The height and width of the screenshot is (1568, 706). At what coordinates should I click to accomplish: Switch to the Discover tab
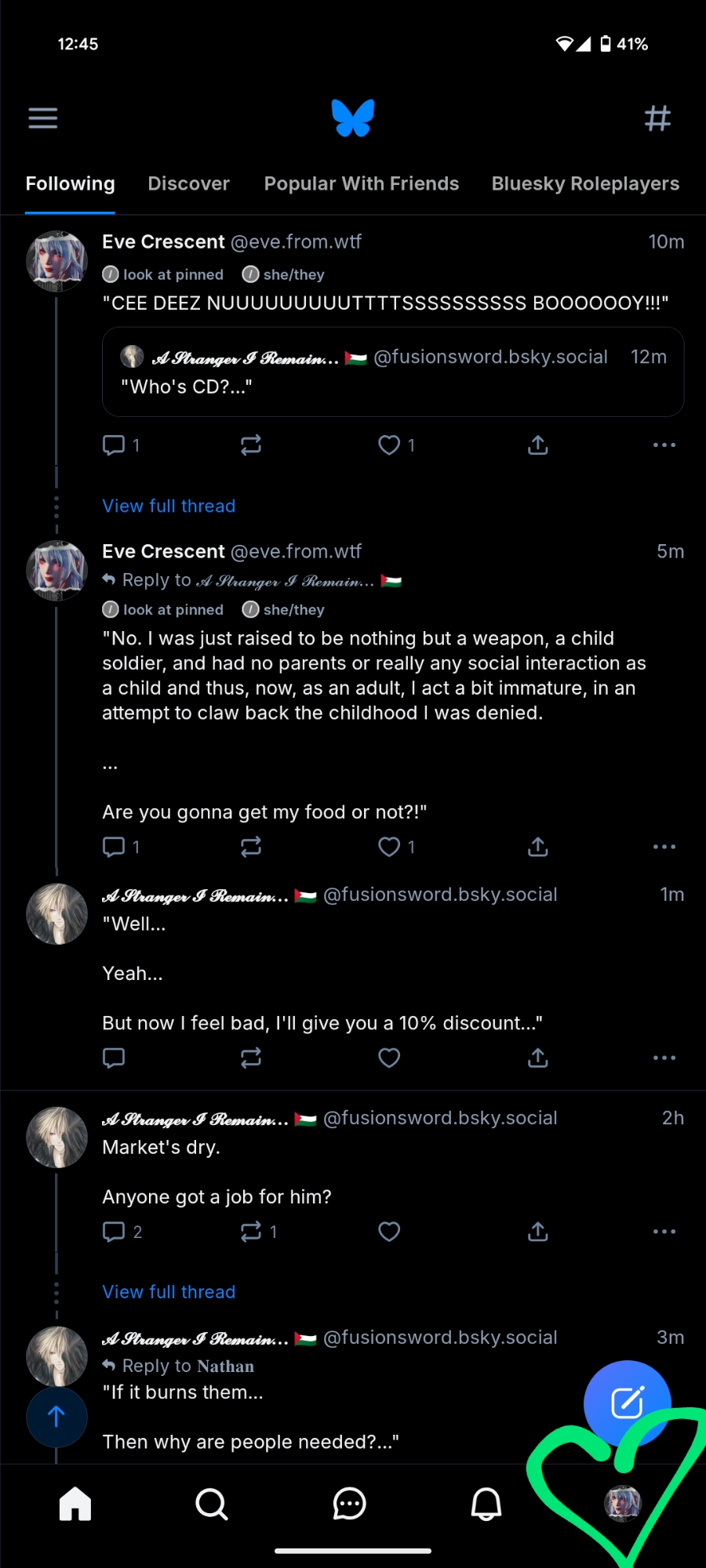pyautogui.click(x=188, y=183)
